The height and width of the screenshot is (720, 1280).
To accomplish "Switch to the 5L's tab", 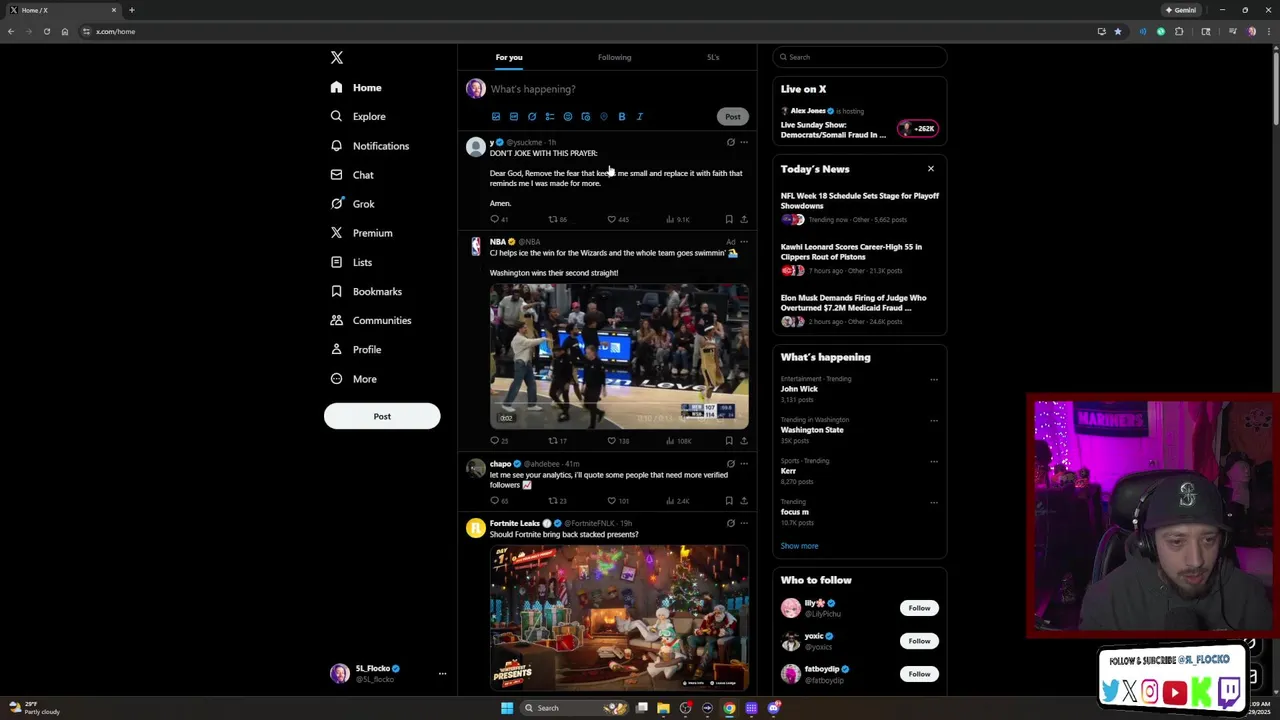I will pyautogui.click(x=713, y=57).
